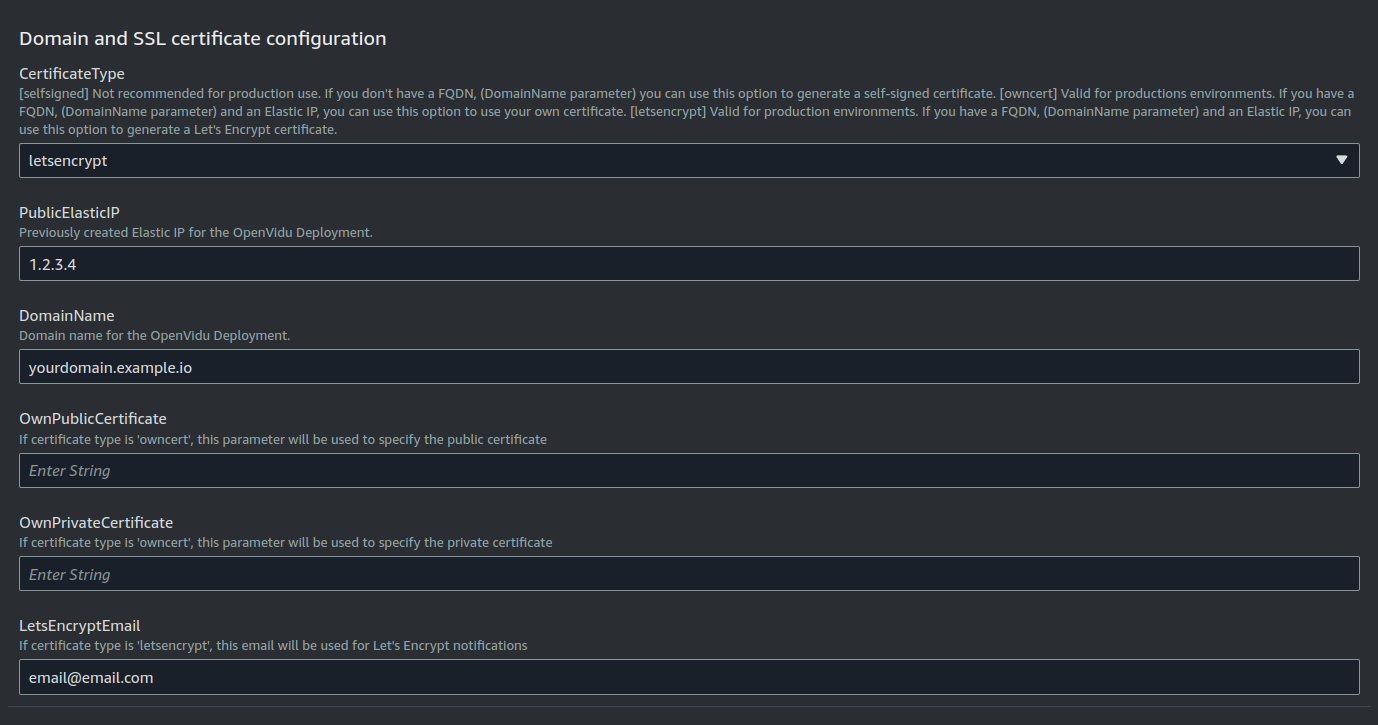Click the LetsEncryptEmail parameter label

80,626
